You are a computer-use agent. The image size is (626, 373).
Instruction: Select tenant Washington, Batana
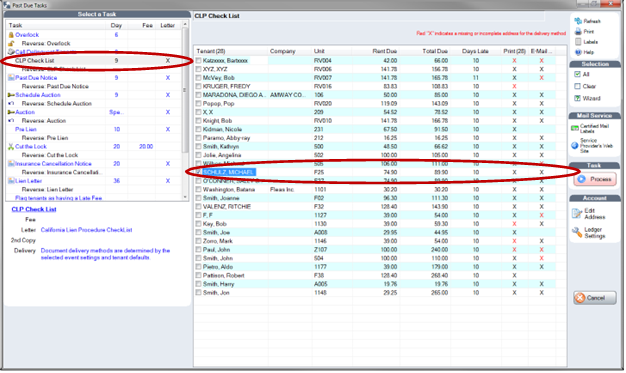tap(228, 189)
